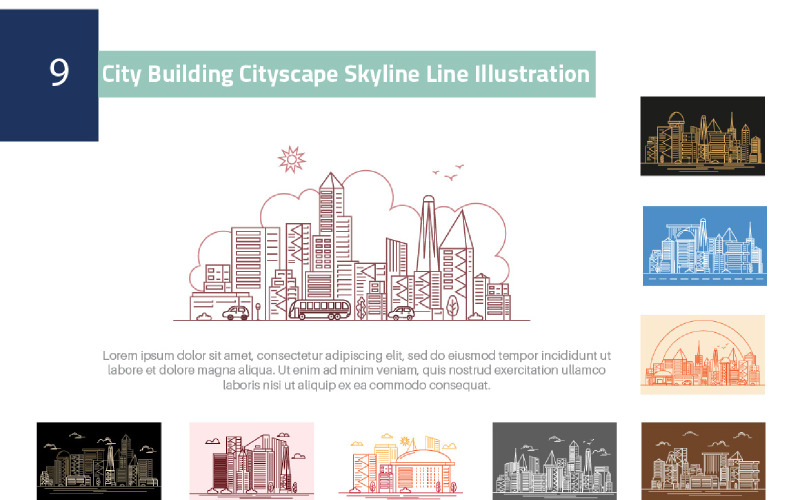
Task: Select the pink background skyline thumbnail
Action: 252,461
